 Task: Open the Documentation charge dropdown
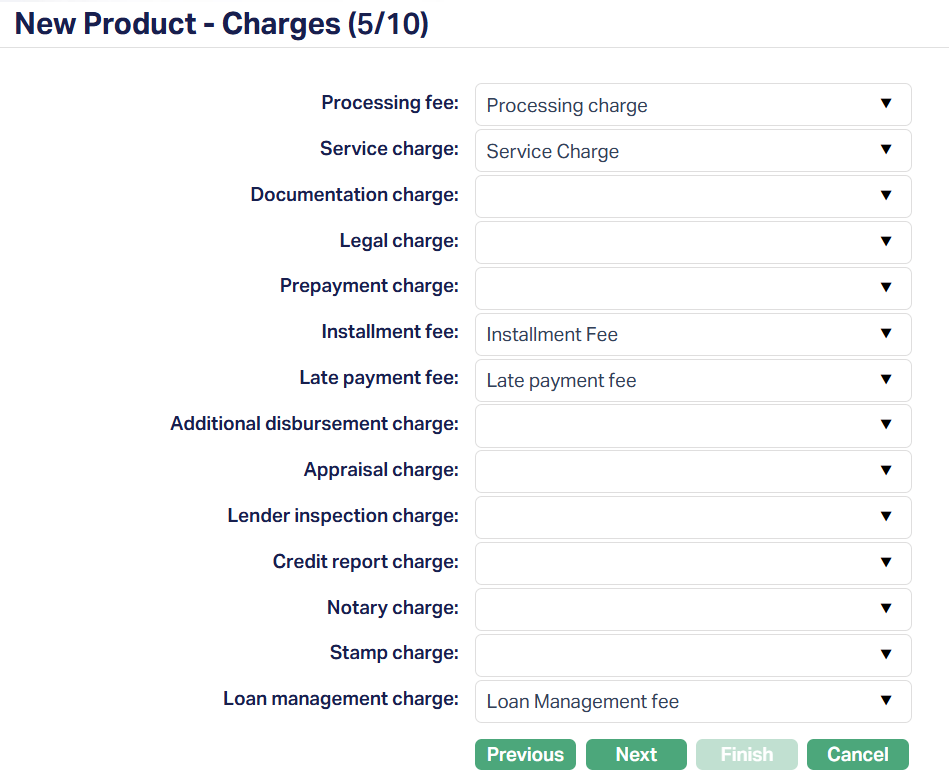pos(692,196)
